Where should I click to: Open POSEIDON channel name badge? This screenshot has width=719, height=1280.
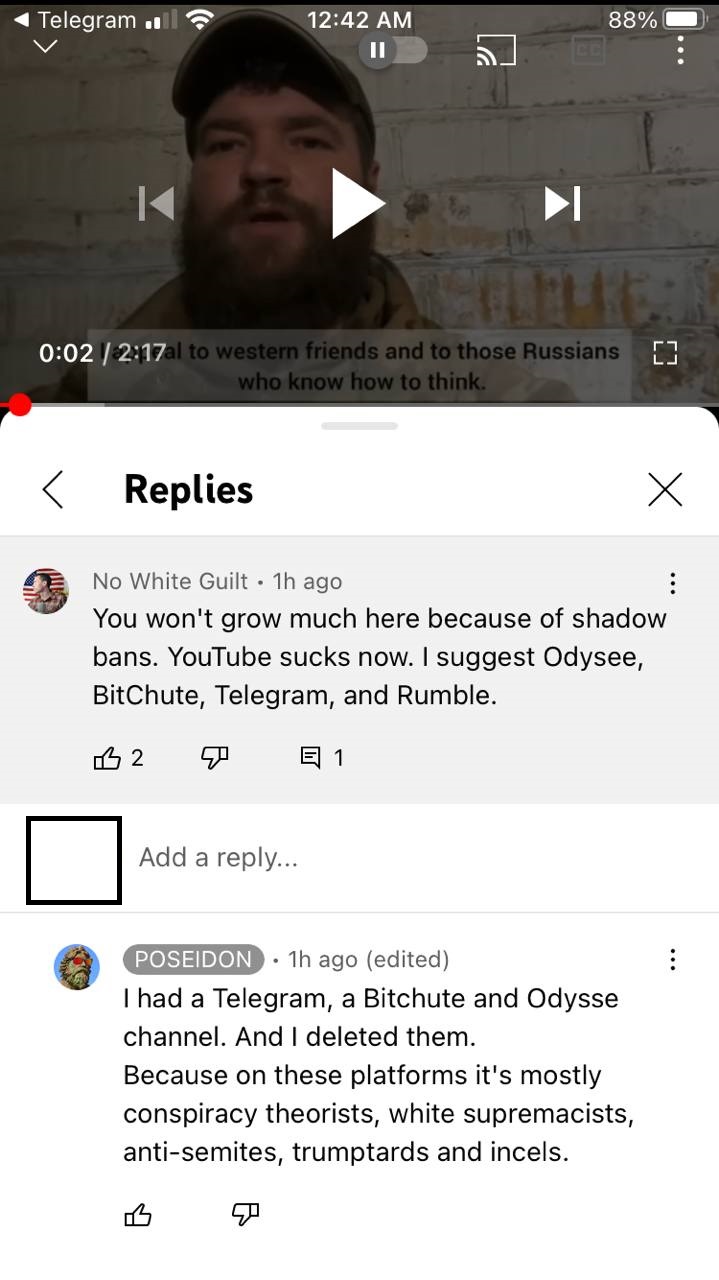click(x=193, y=959)
